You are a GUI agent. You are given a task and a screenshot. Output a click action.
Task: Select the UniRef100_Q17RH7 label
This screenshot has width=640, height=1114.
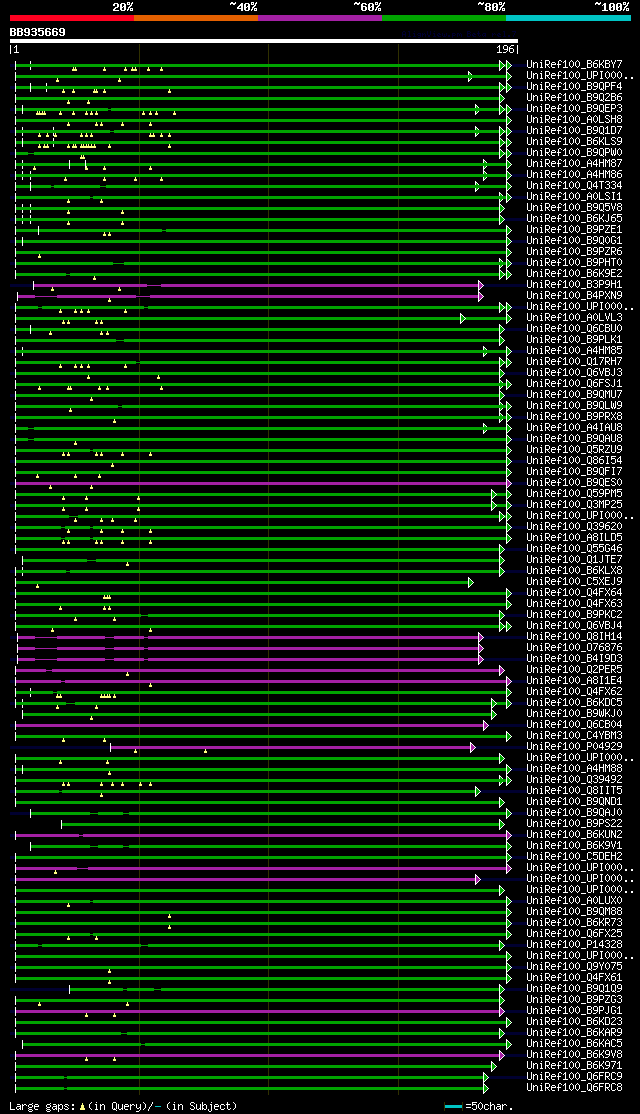(575, 362)
